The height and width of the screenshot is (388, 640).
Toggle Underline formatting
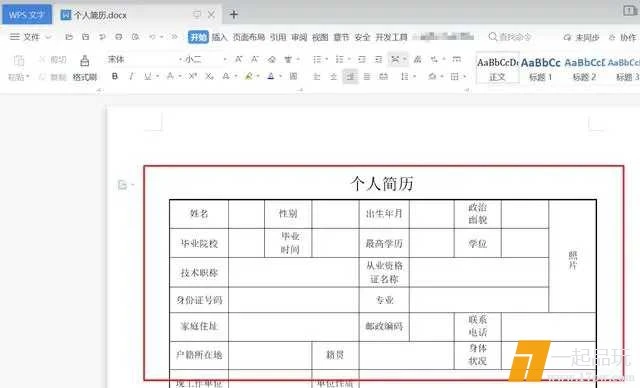(x=148, y=76)
